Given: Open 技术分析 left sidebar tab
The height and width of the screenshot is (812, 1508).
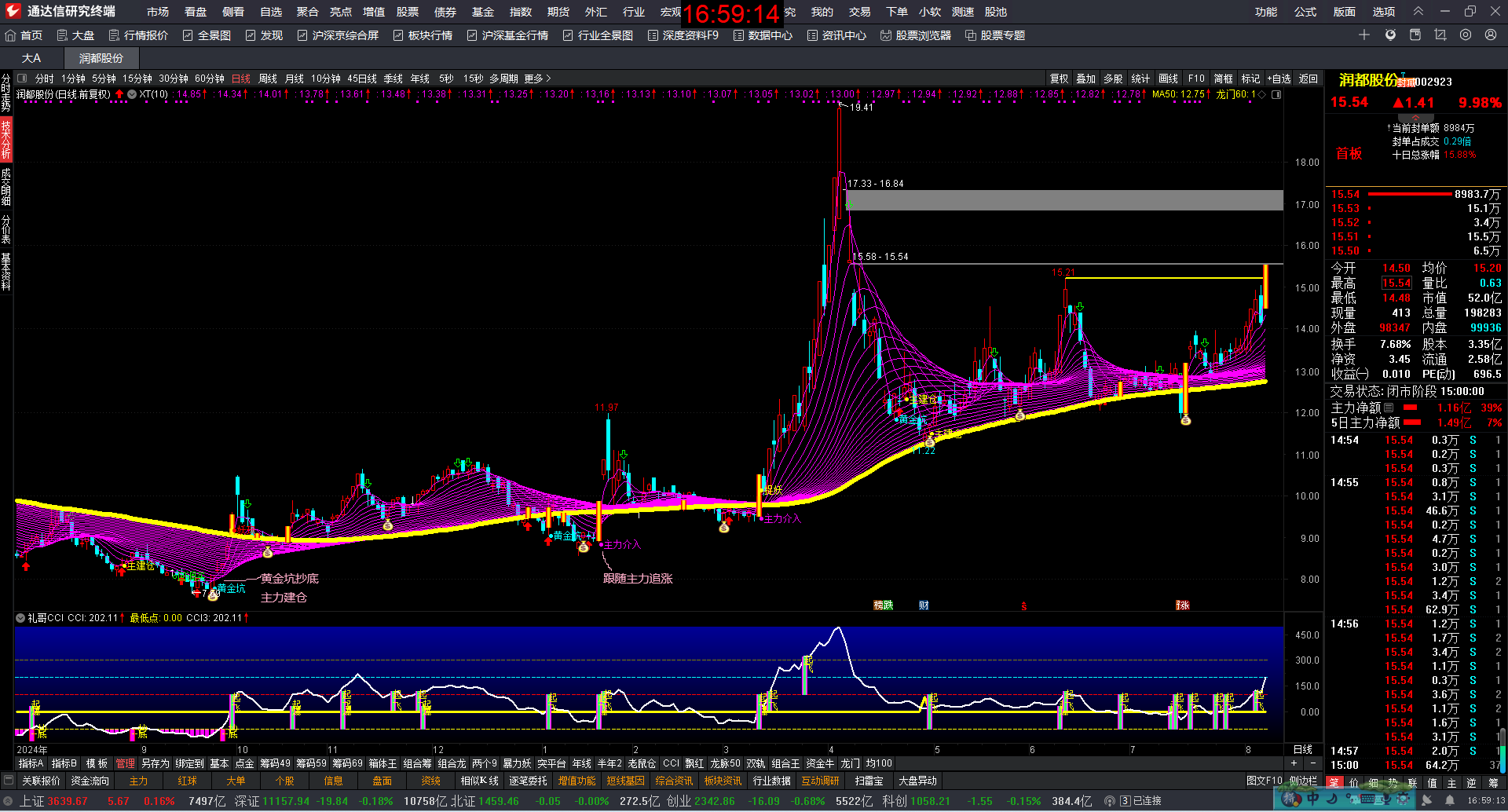Looking at the screenshot, I should click(x=6, y=140).
